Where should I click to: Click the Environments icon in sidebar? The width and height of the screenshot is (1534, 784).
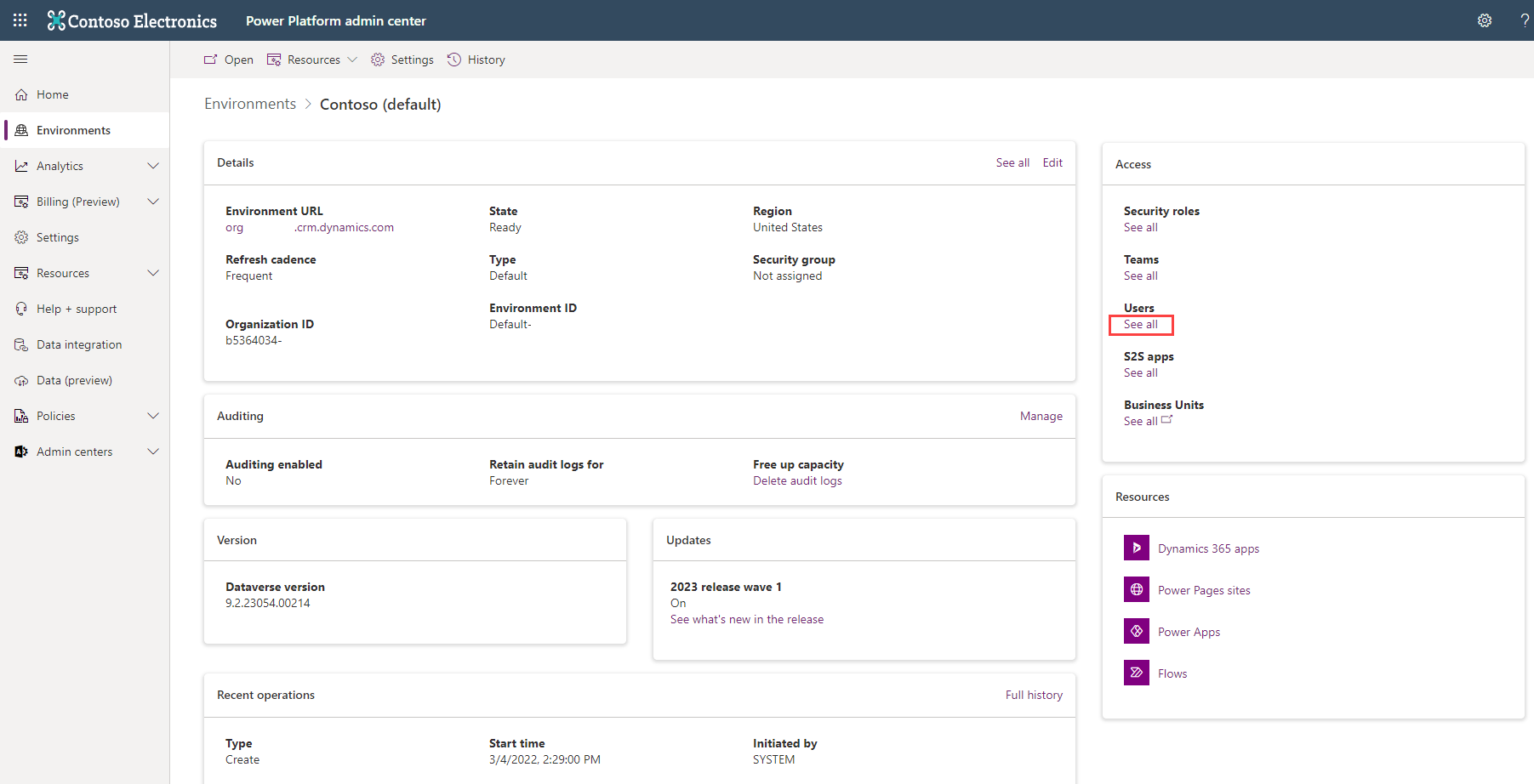(x=21, y=130)
